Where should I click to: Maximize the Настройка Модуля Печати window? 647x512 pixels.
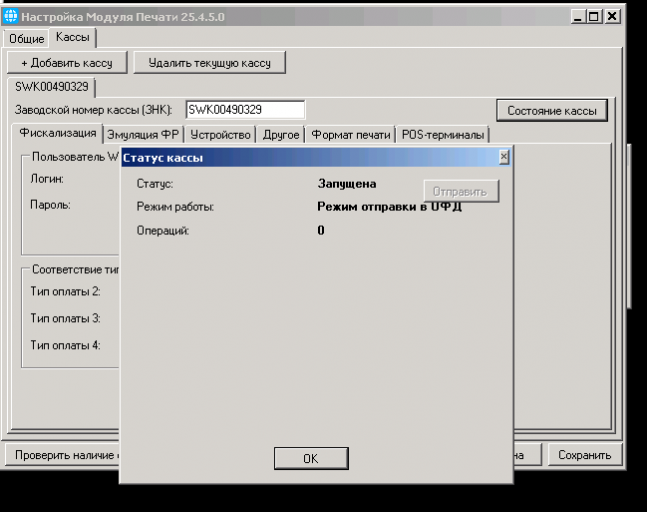(594, 17)
